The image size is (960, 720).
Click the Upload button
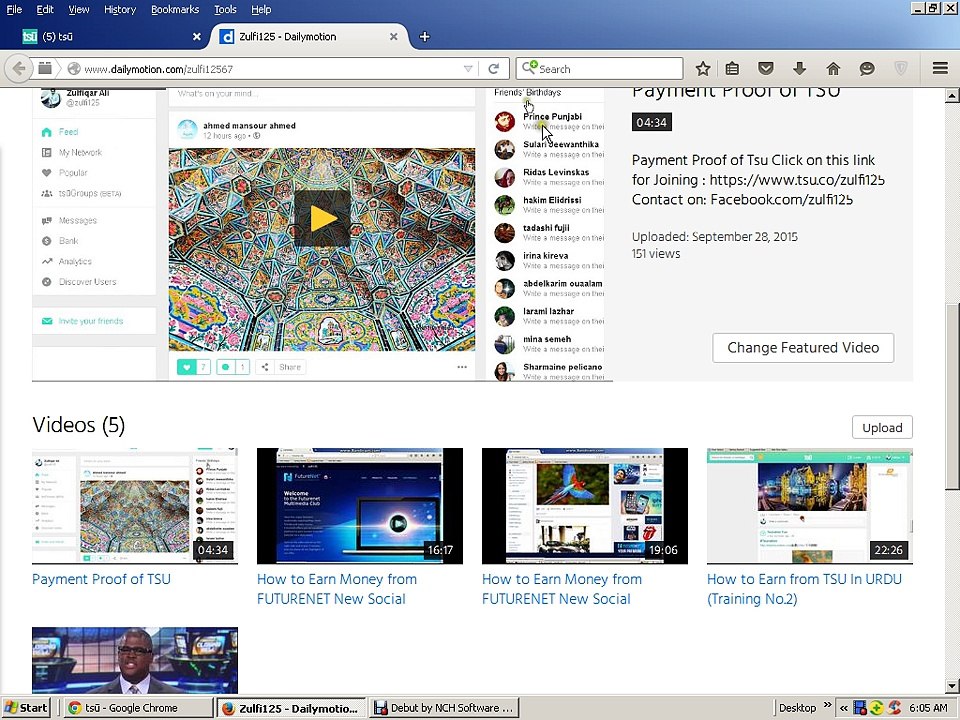tap(882, 427)
